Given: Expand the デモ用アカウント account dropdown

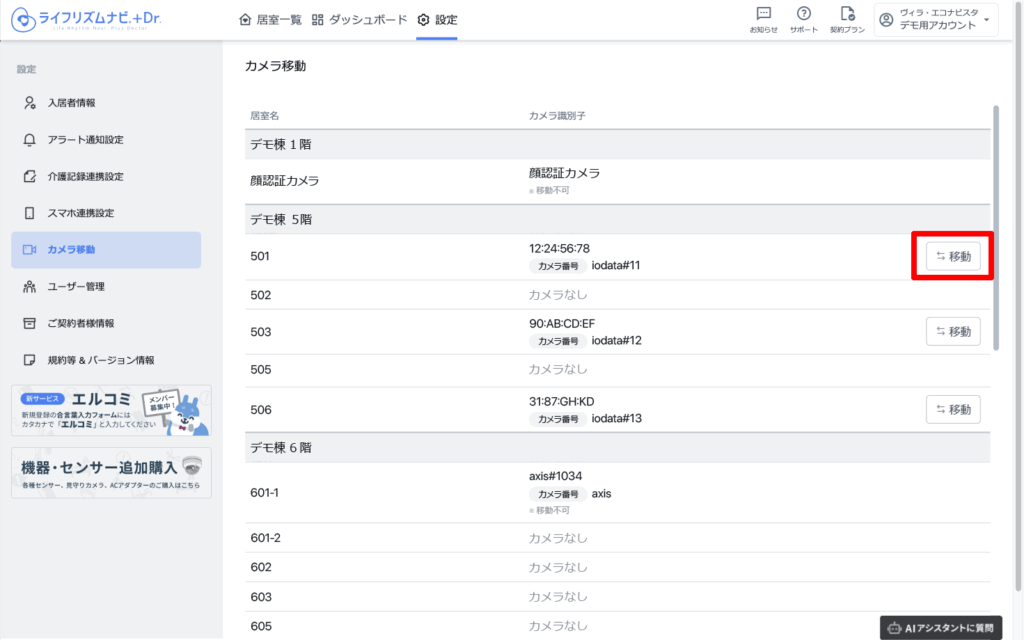Looking at the screenshot, I should pos(936,20).
